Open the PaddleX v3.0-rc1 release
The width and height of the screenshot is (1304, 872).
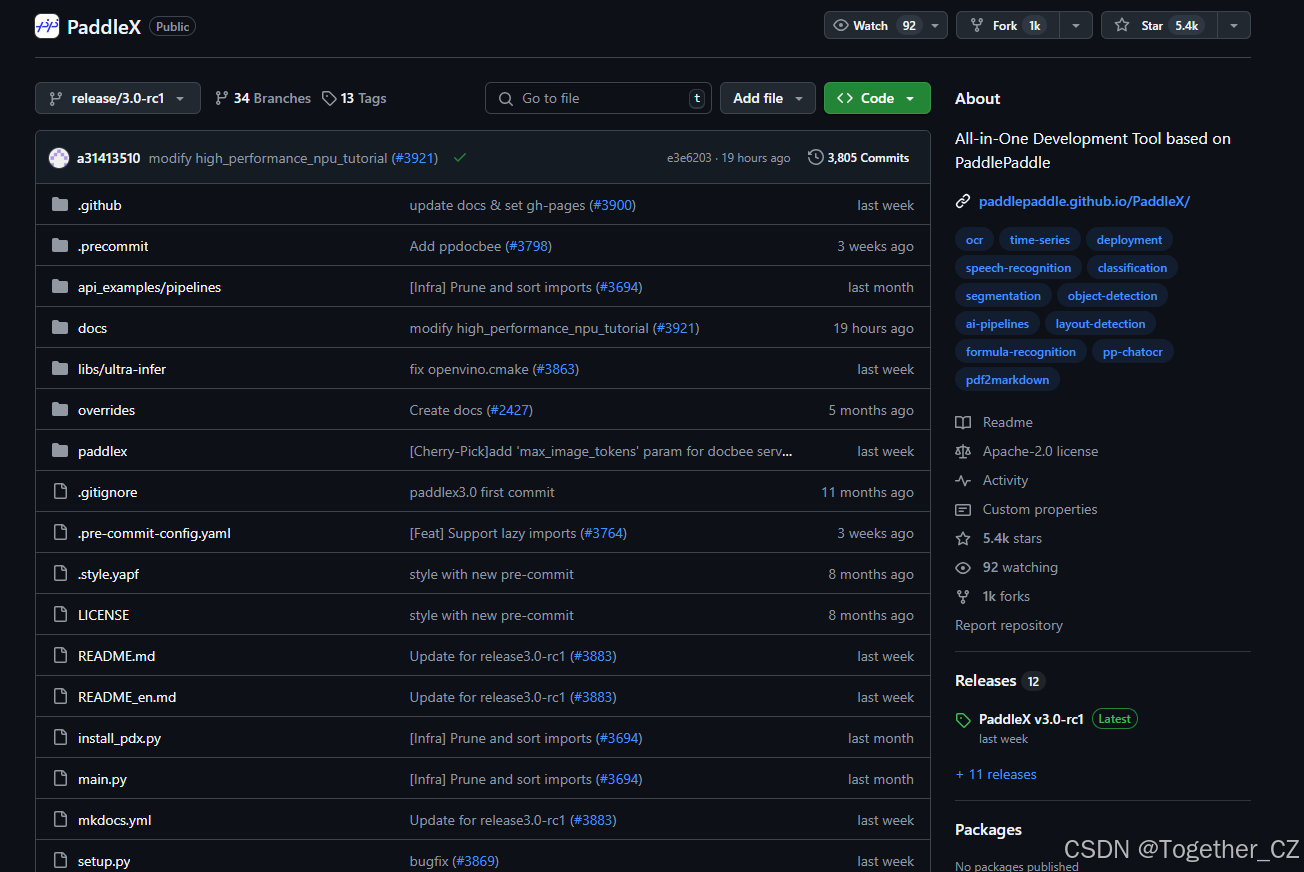pyautogui.click(x=1031, y=719)
